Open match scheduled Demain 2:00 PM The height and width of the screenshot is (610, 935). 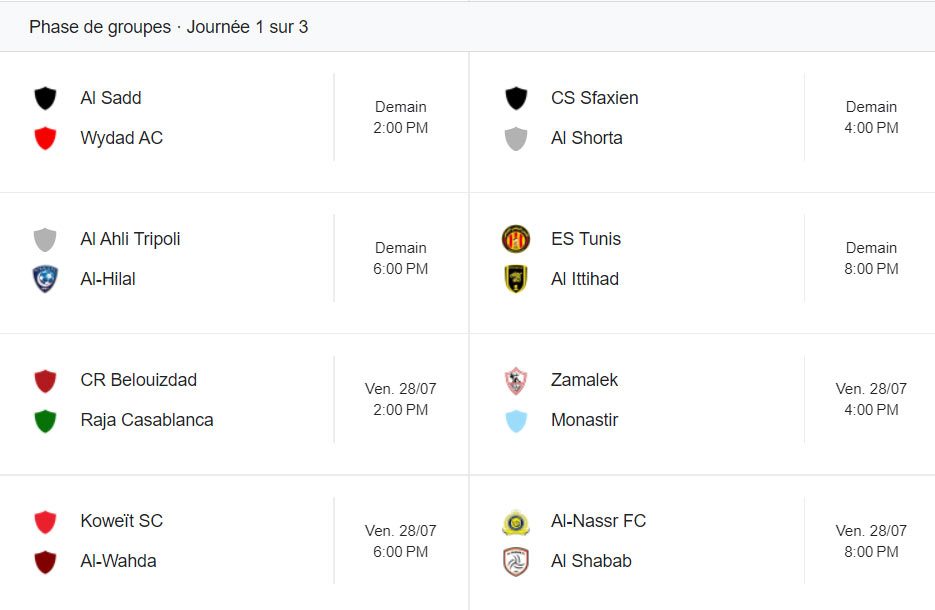pyautogui.click(x=400, y=117)
